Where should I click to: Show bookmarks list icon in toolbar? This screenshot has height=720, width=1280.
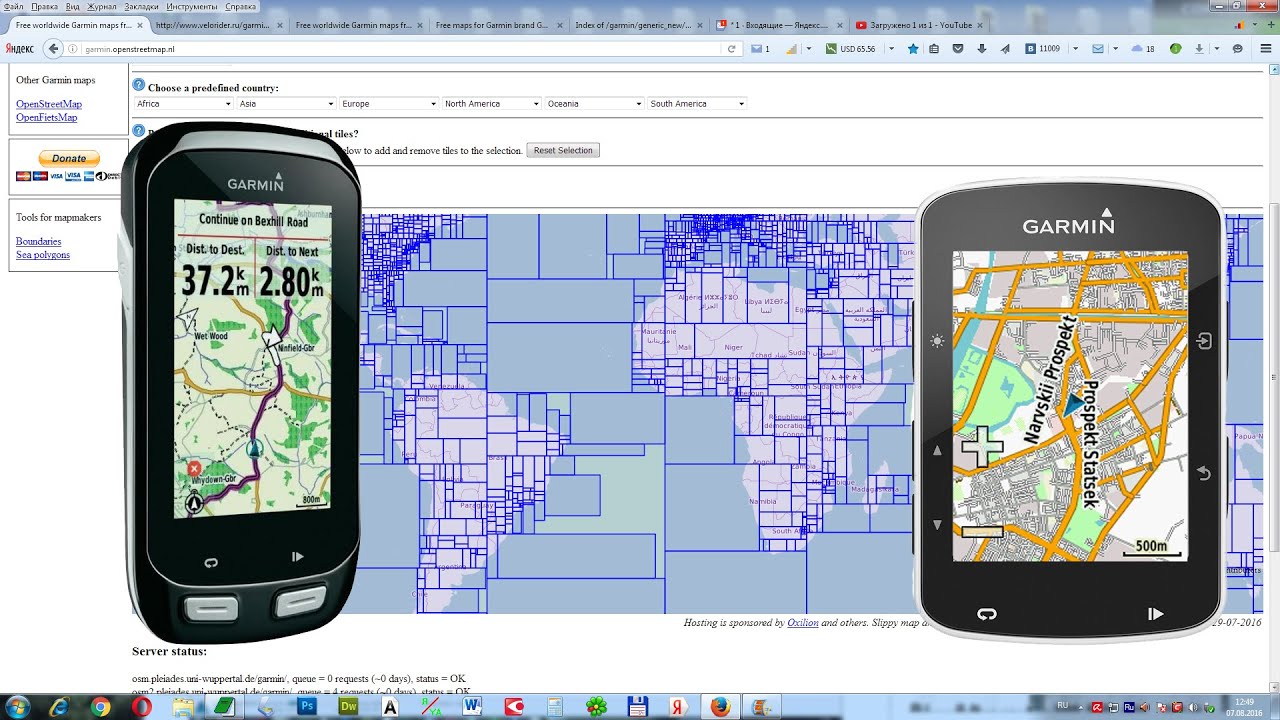coord(935,48)
